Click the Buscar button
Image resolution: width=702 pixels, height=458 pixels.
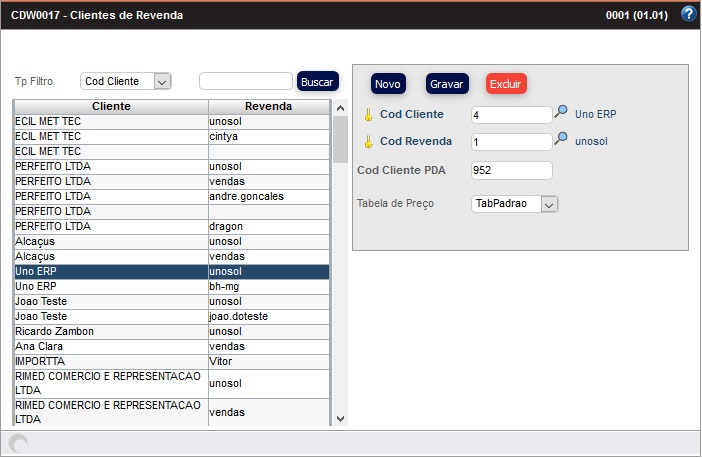(x=317, y=82)
